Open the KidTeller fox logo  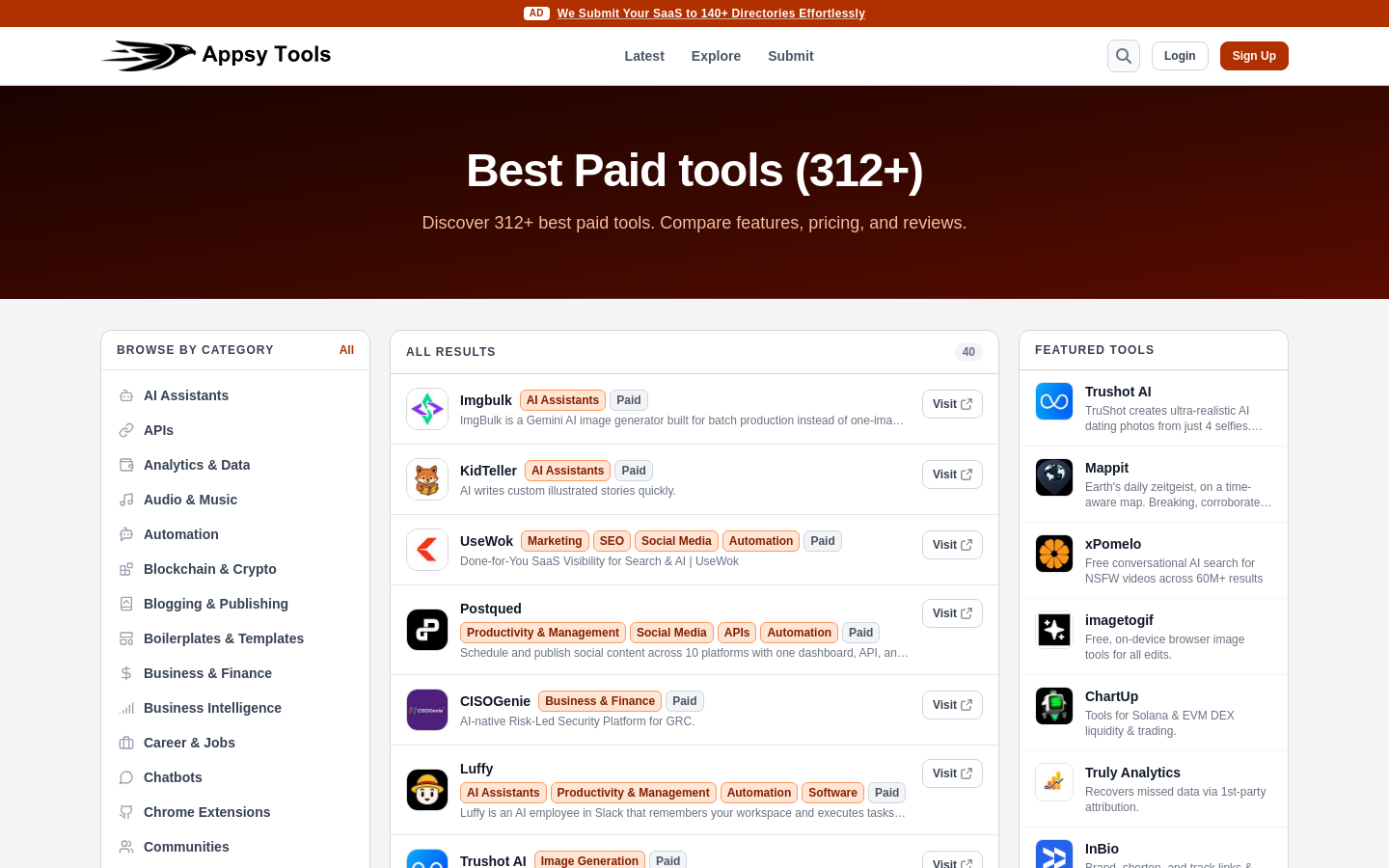[427, 479]
